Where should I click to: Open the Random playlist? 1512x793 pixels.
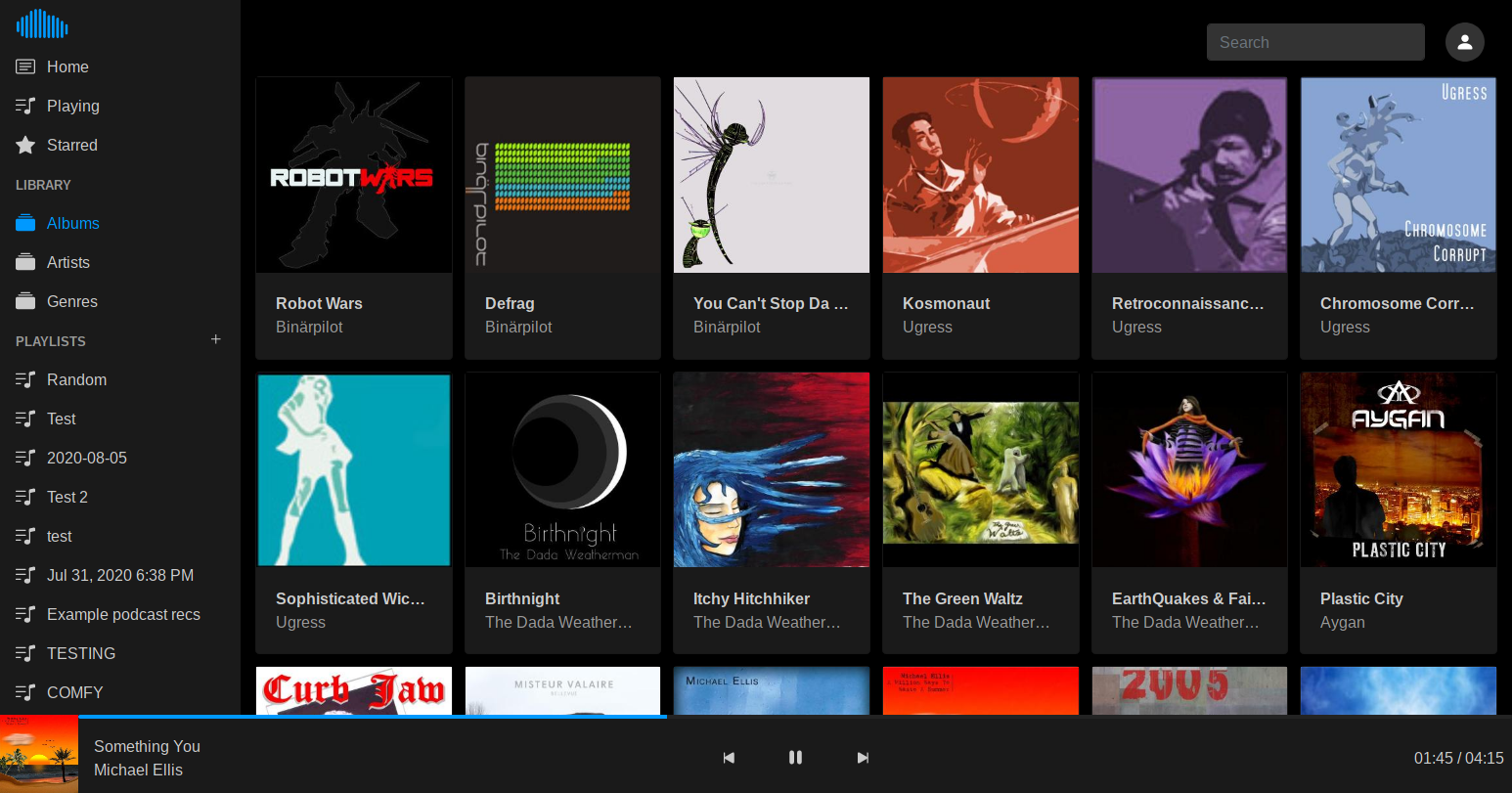coord(120,379)
